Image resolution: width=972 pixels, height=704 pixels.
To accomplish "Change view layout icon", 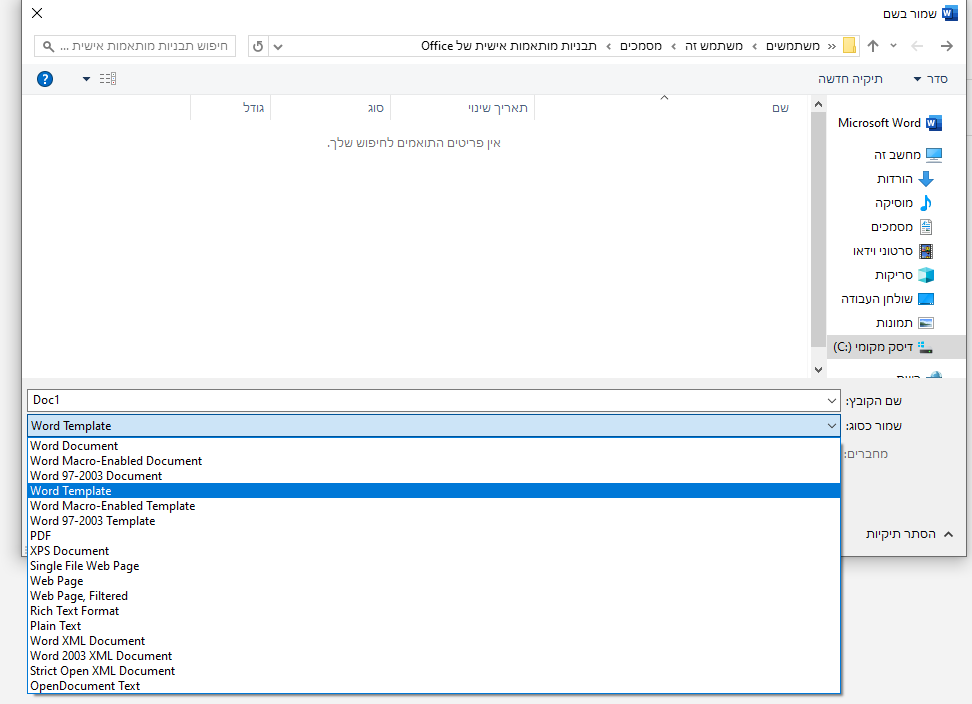I will point(108,79).
